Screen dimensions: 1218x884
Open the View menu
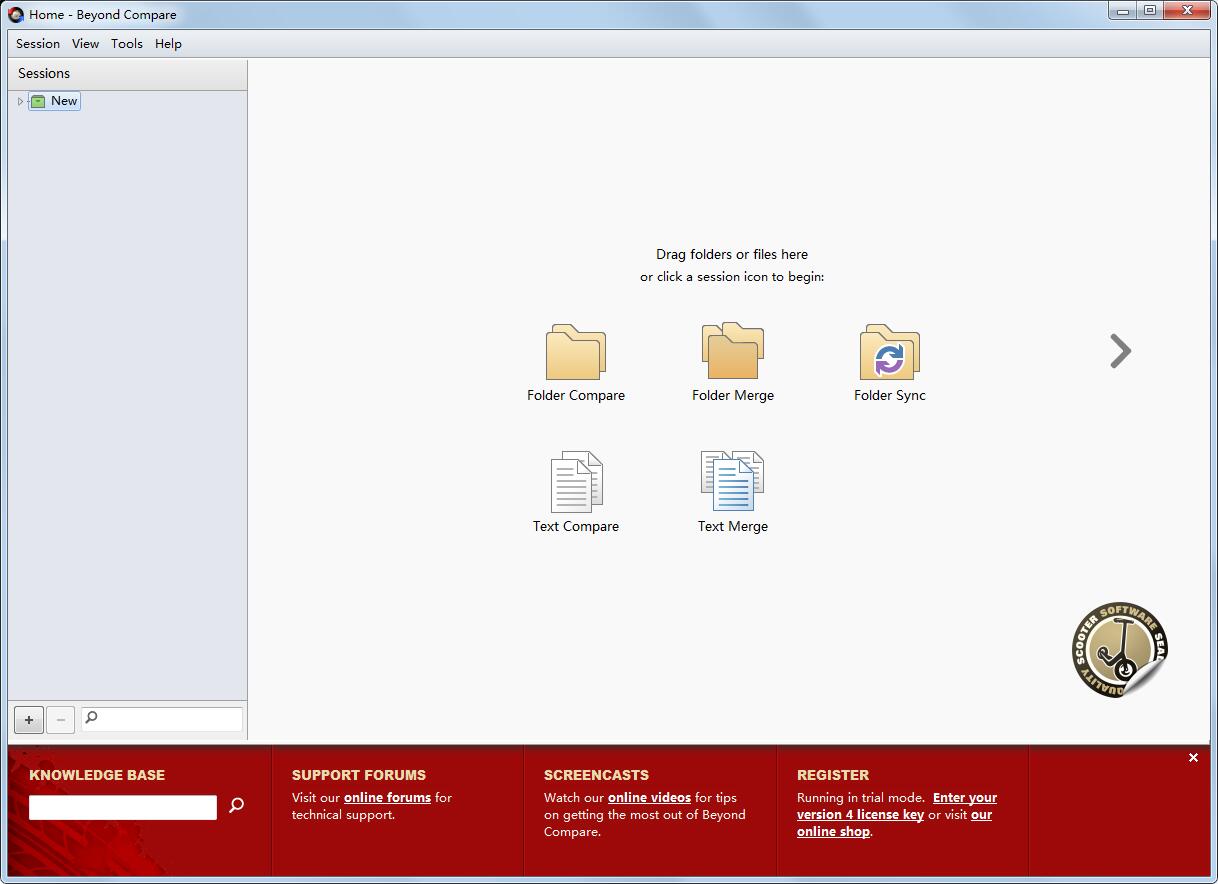(x=85, y=44)
